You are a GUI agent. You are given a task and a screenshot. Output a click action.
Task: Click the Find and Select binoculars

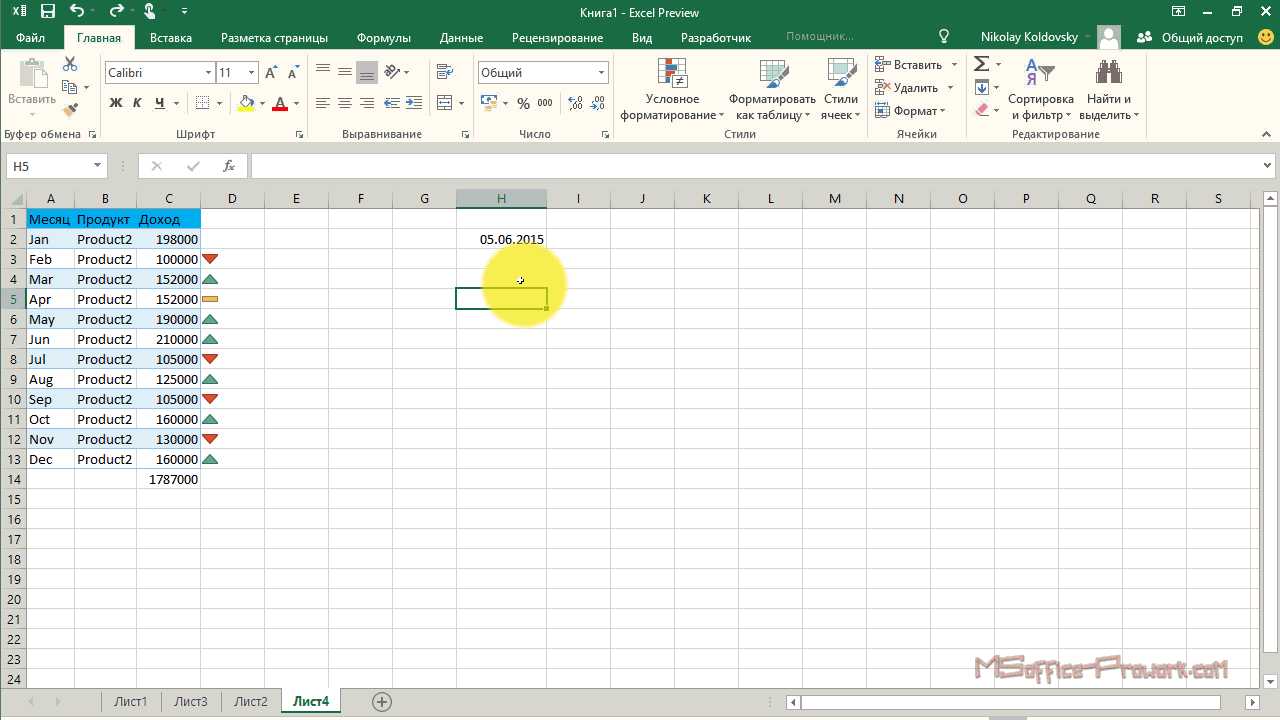[1108, 88]
